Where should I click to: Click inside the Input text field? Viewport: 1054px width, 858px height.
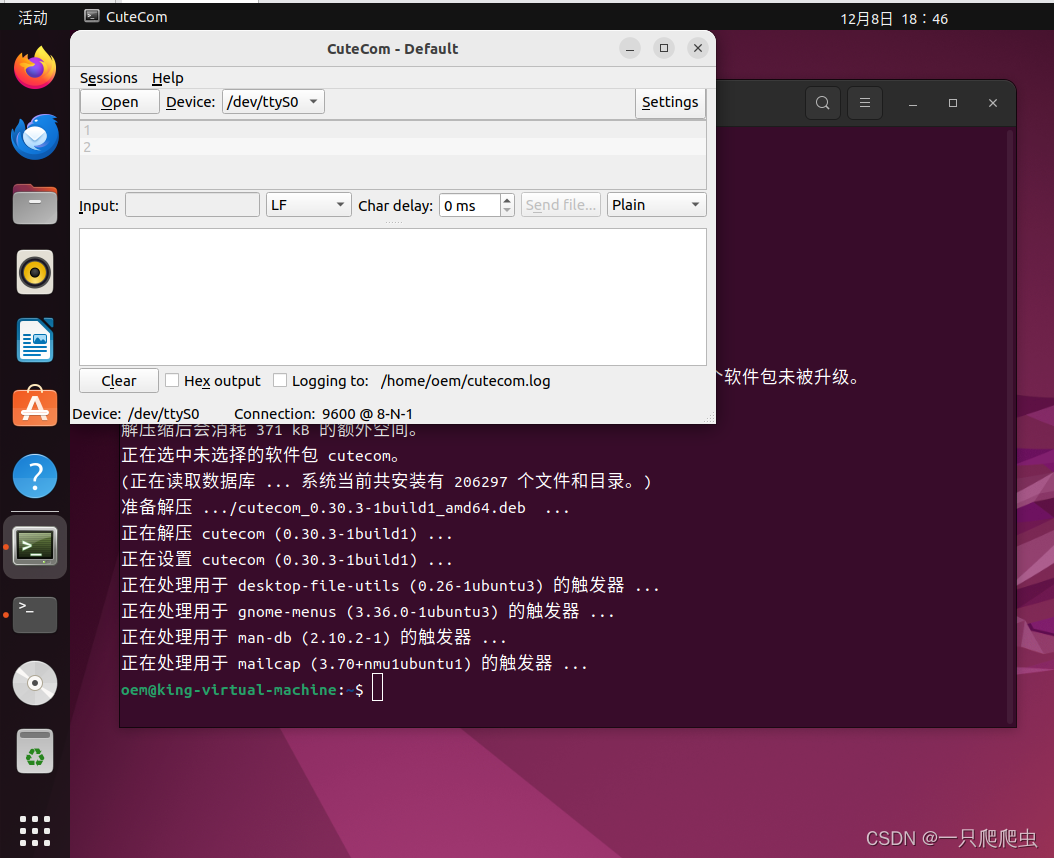191,204
